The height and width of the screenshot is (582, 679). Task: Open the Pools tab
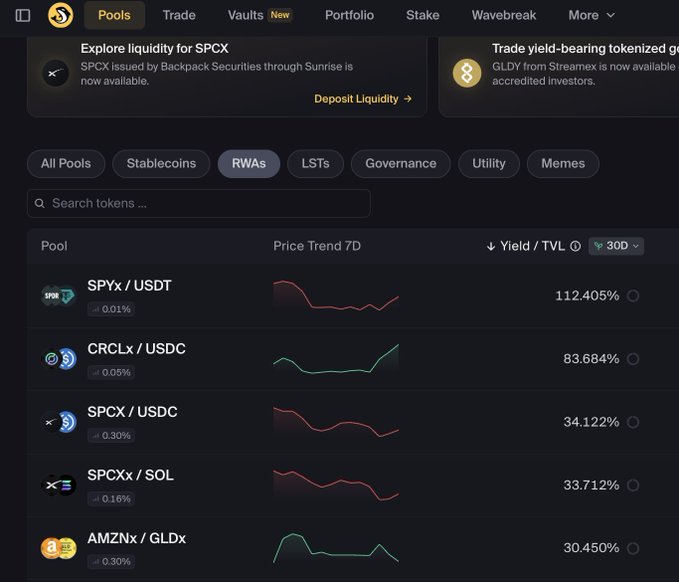[x=114, y=15]
